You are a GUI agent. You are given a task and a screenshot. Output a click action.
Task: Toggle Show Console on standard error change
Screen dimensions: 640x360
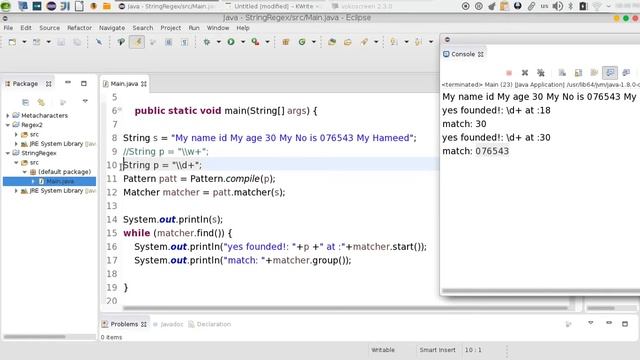point(626,73)
